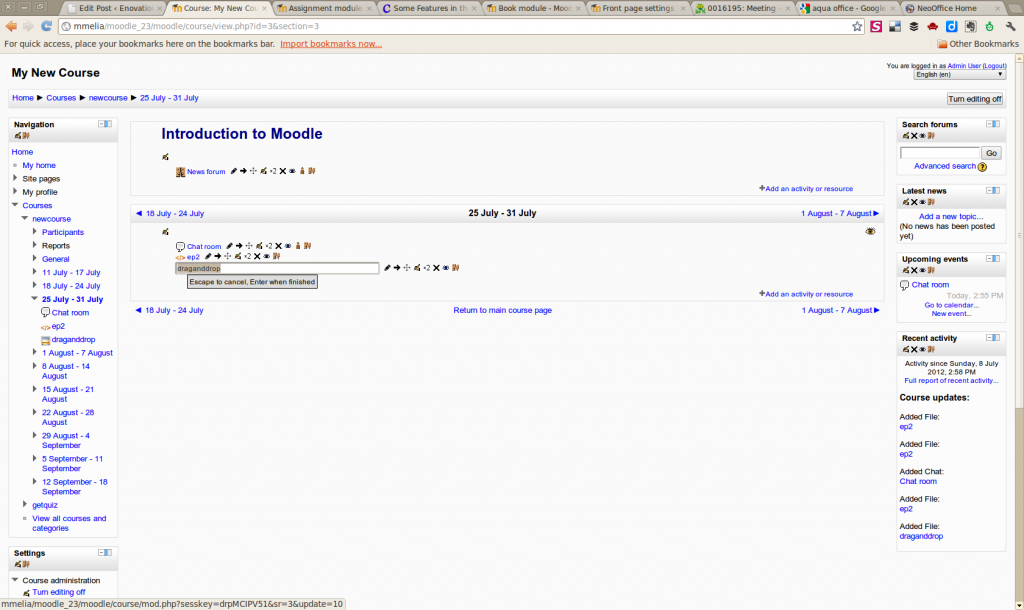Edit title pencil icon for Chat room
1024x610 pixels.
click(229, 246)
